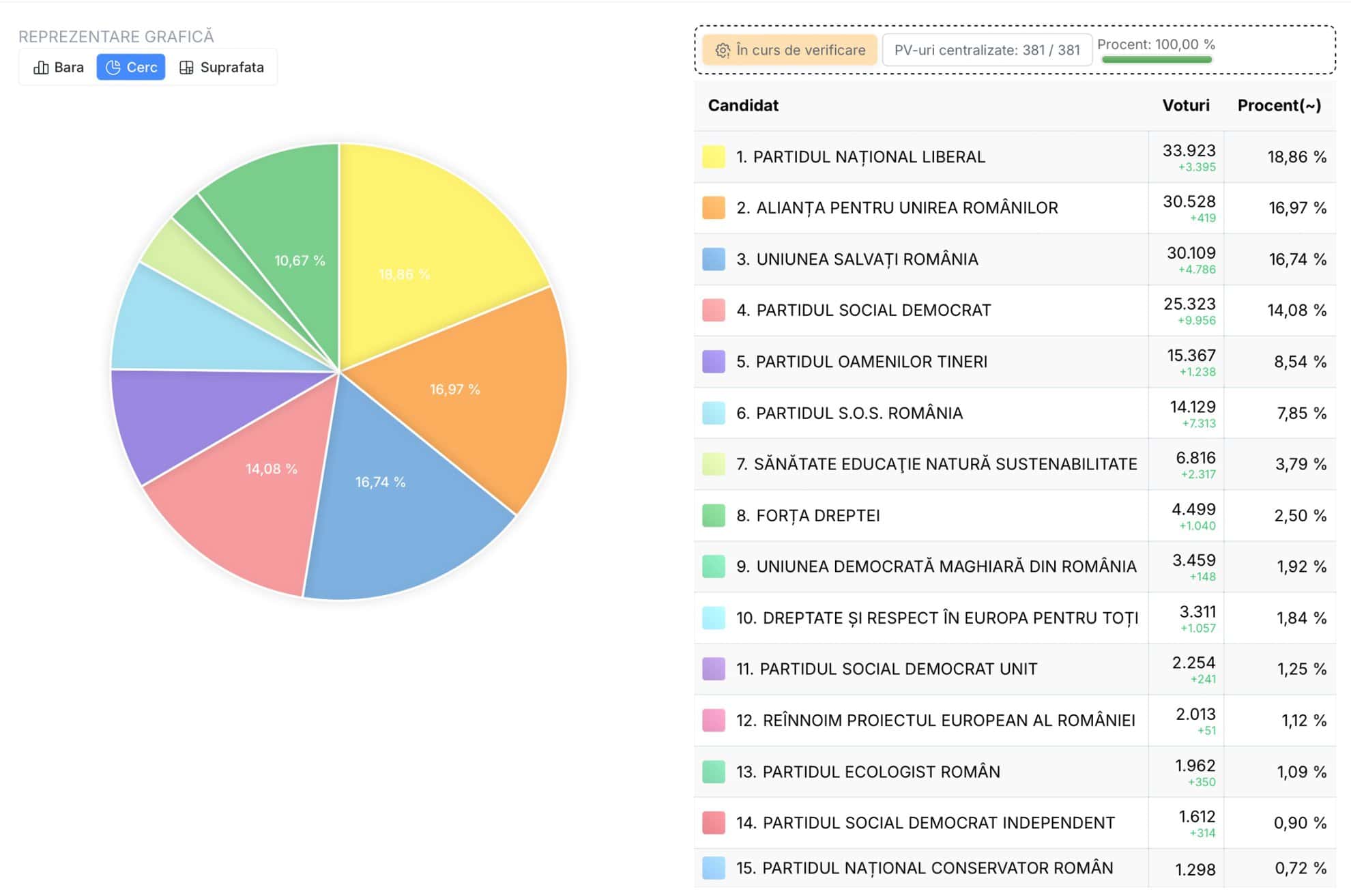Viewport: 1351px width, 896px height.
Task: Click pink swatch for Partidul Social Democrat
Action: click(714, 310)
